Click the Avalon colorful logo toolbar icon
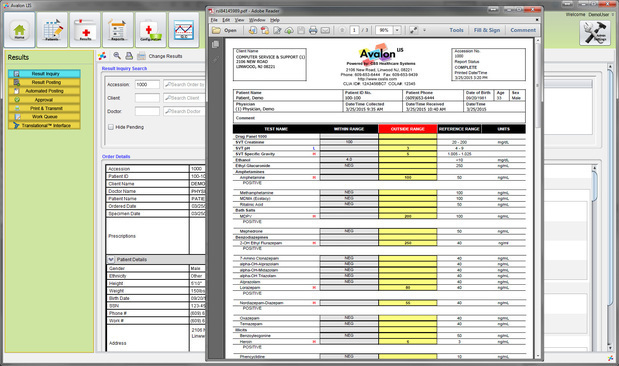Viewport: 619px width, 366px height. click(102, 56)
